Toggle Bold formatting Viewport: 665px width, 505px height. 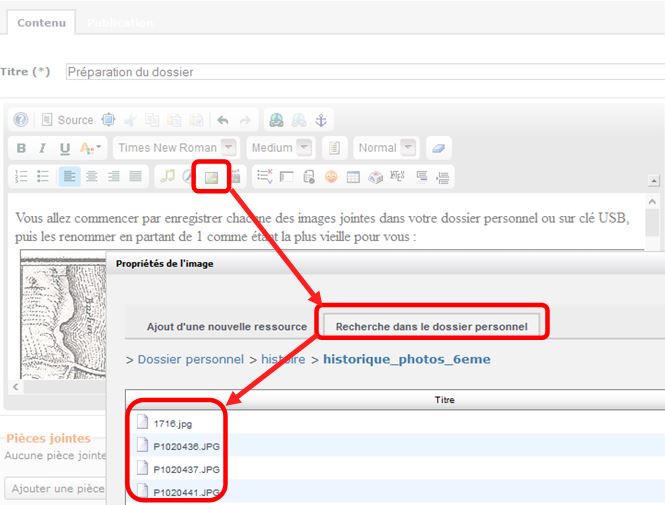pyautogui.click(x=22, y=148)
